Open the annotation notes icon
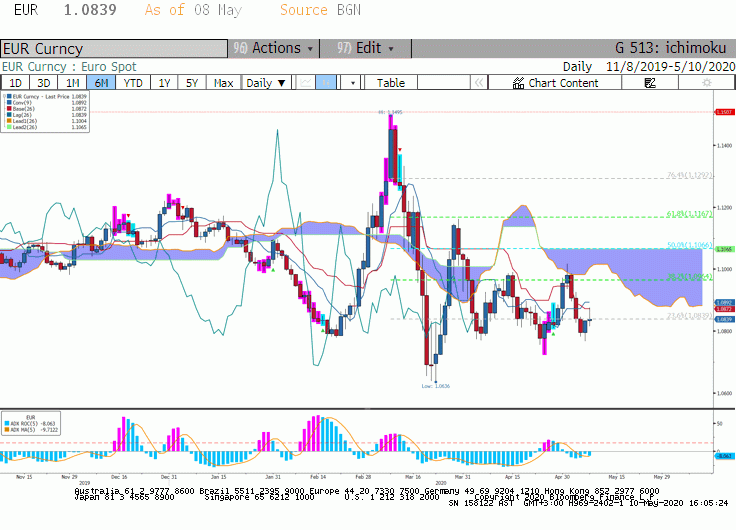The height and width of the screenshot is (530, 736). (650, 83)
